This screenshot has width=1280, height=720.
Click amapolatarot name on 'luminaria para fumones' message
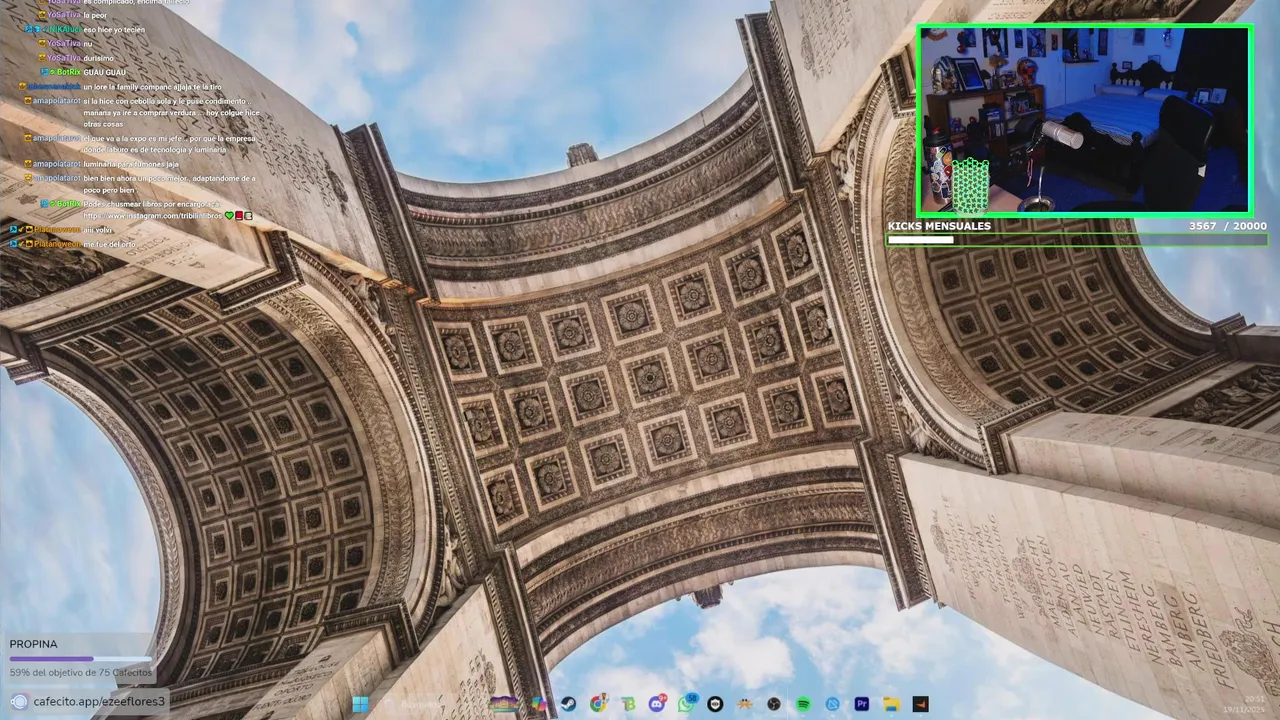coord(57,164)
